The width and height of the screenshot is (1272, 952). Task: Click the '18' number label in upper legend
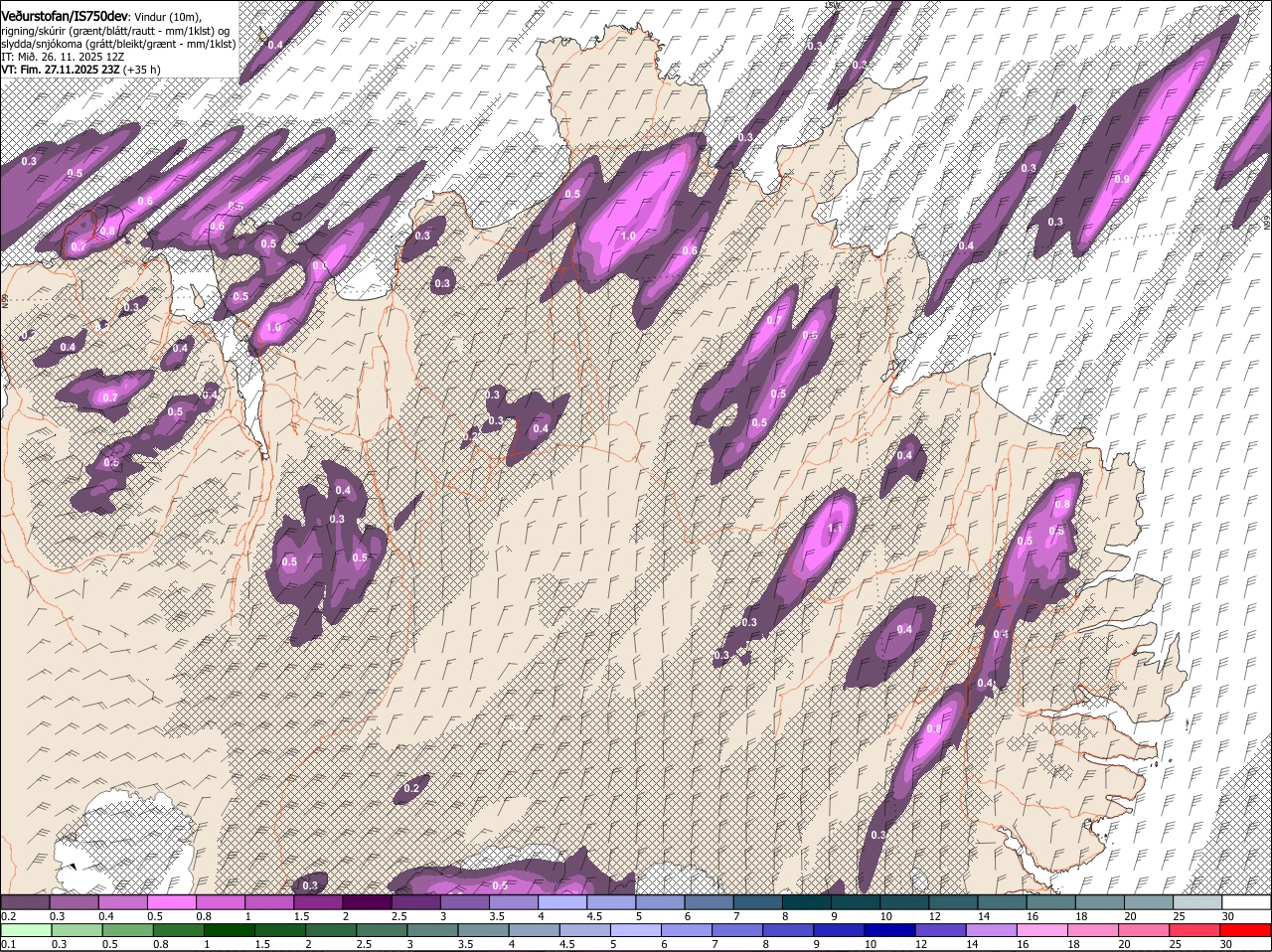[x=1081, y=916]
